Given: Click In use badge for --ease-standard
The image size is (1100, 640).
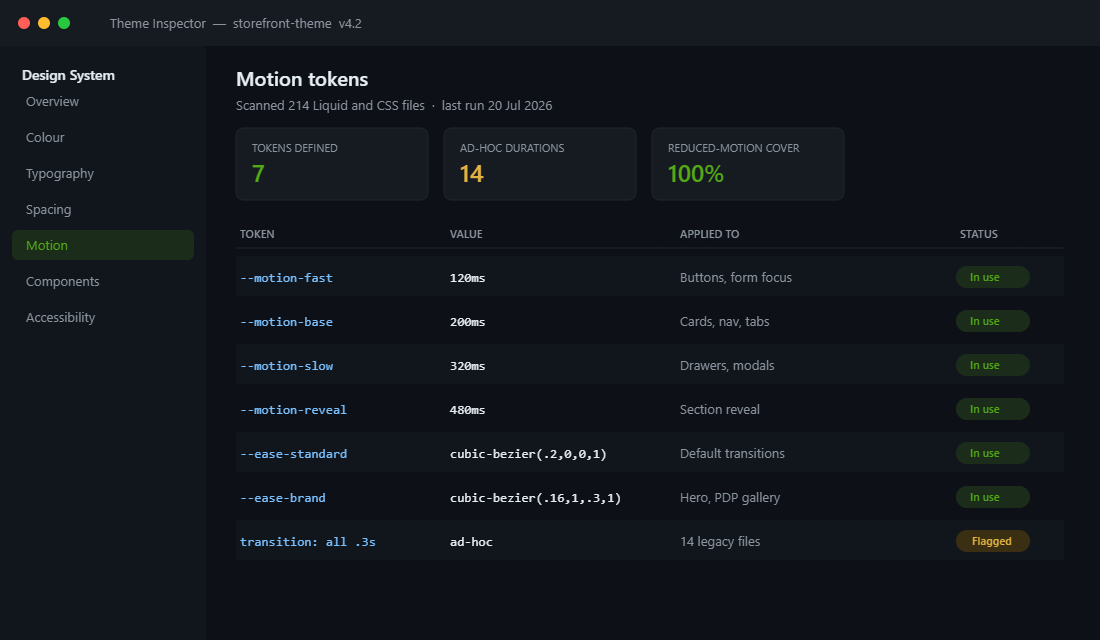Looking at the screenshot, I should click(993, 453).
